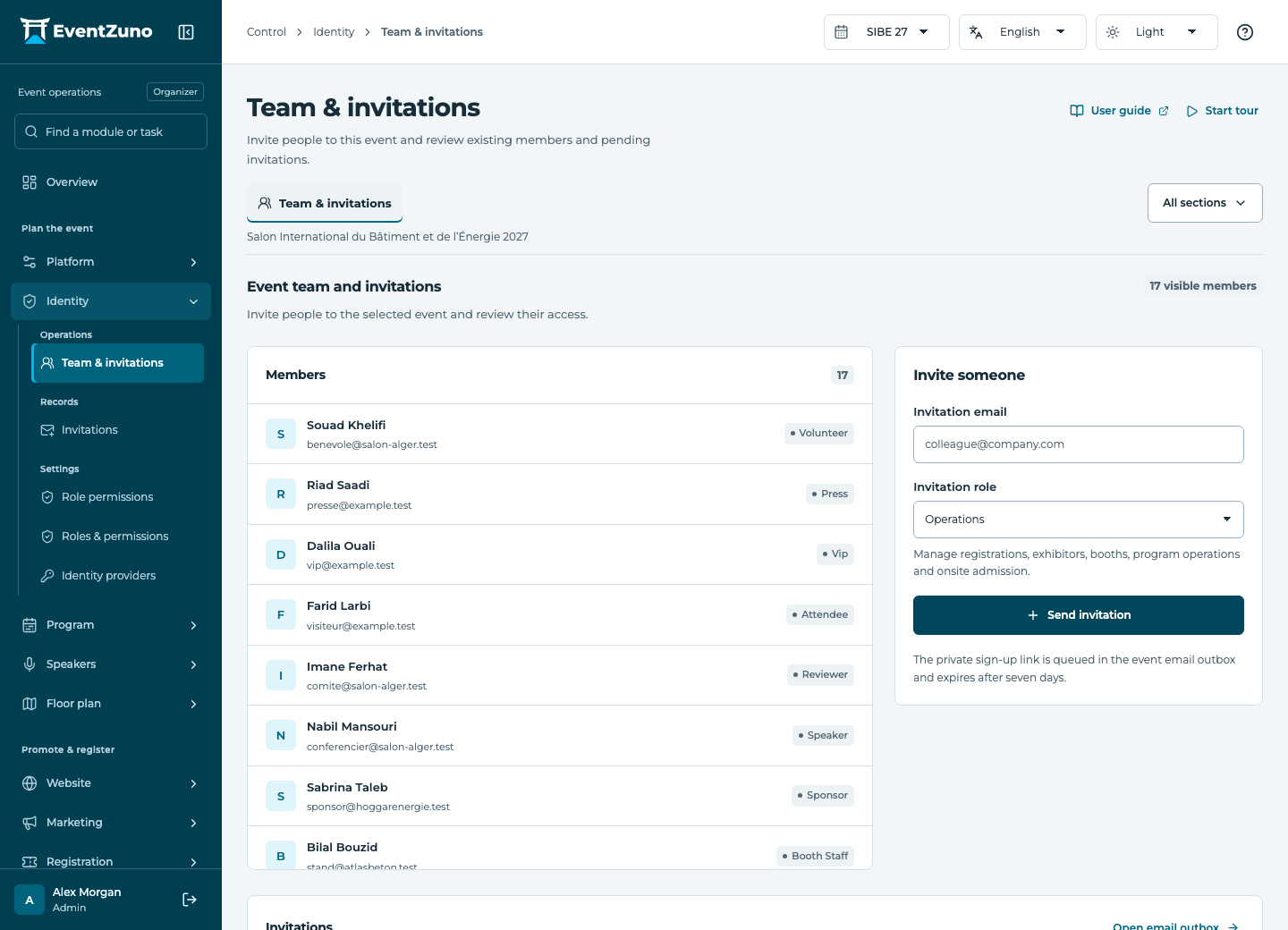The image size is (1288, 930).
Task: Expand the Speakers menu
Action: click(111, 664)
